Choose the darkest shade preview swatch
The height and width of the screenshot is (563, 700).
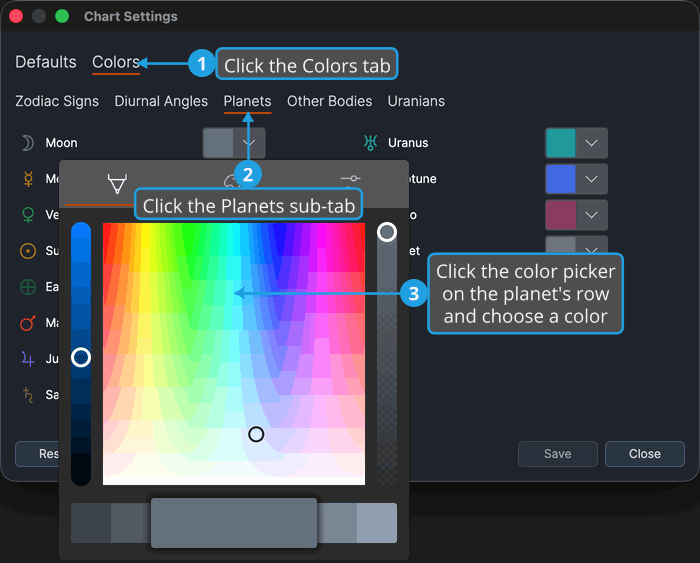[x=91, y=523]
